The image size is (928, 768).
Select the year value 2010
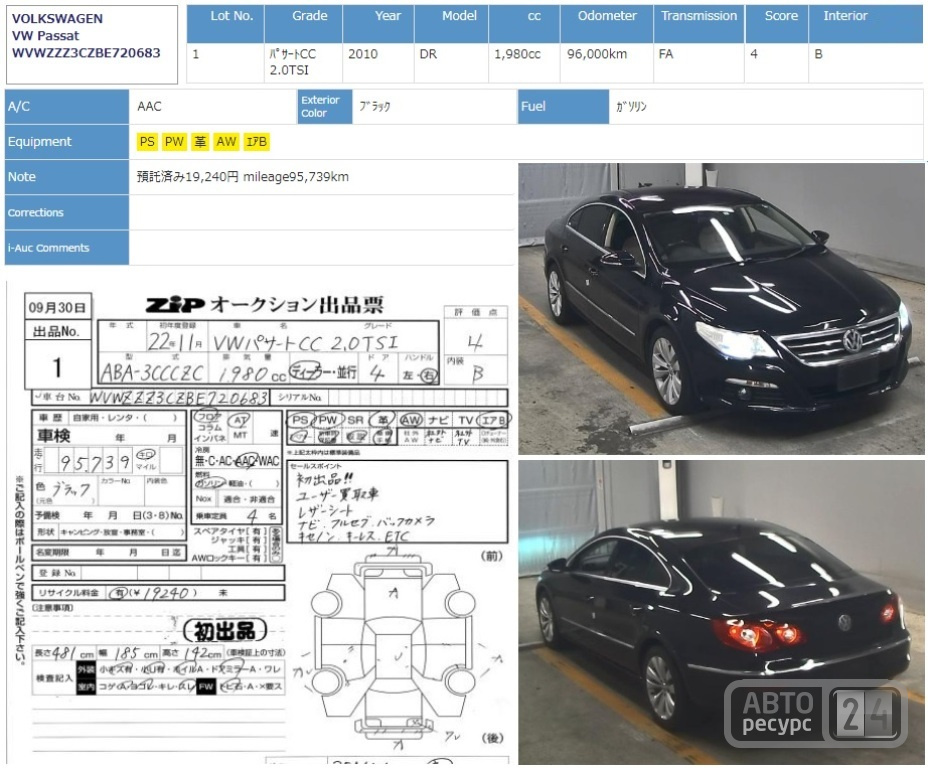click(362, 54)
